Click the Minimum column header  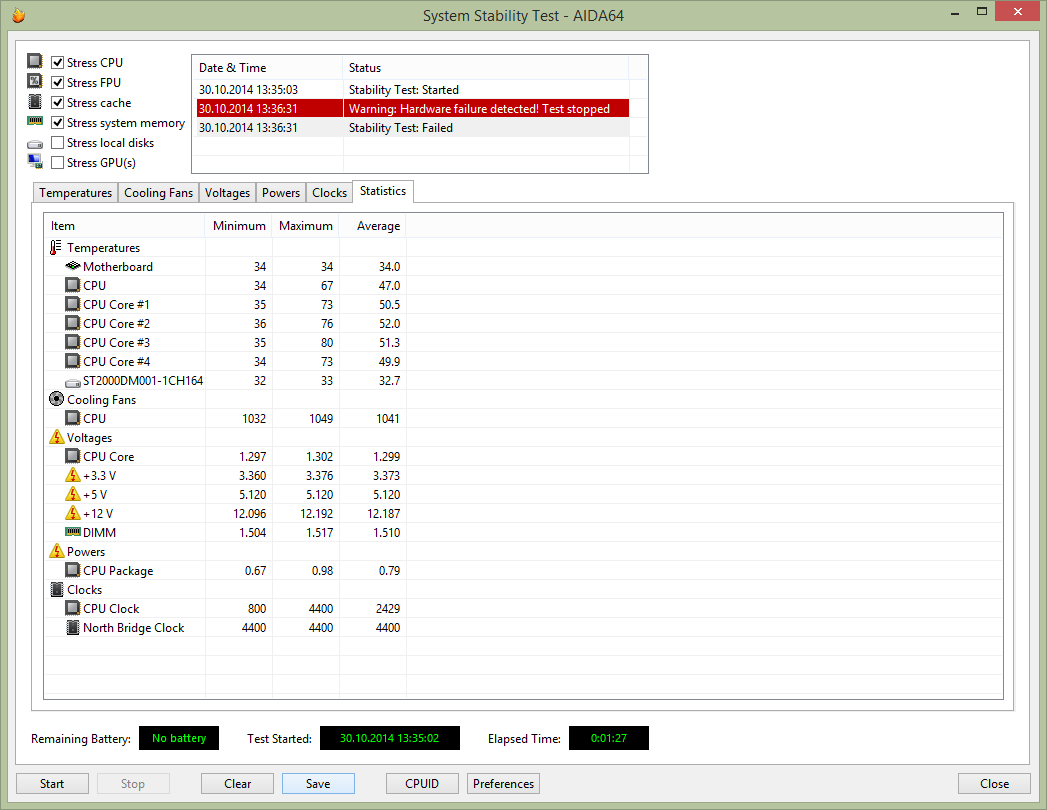point(238,226)
